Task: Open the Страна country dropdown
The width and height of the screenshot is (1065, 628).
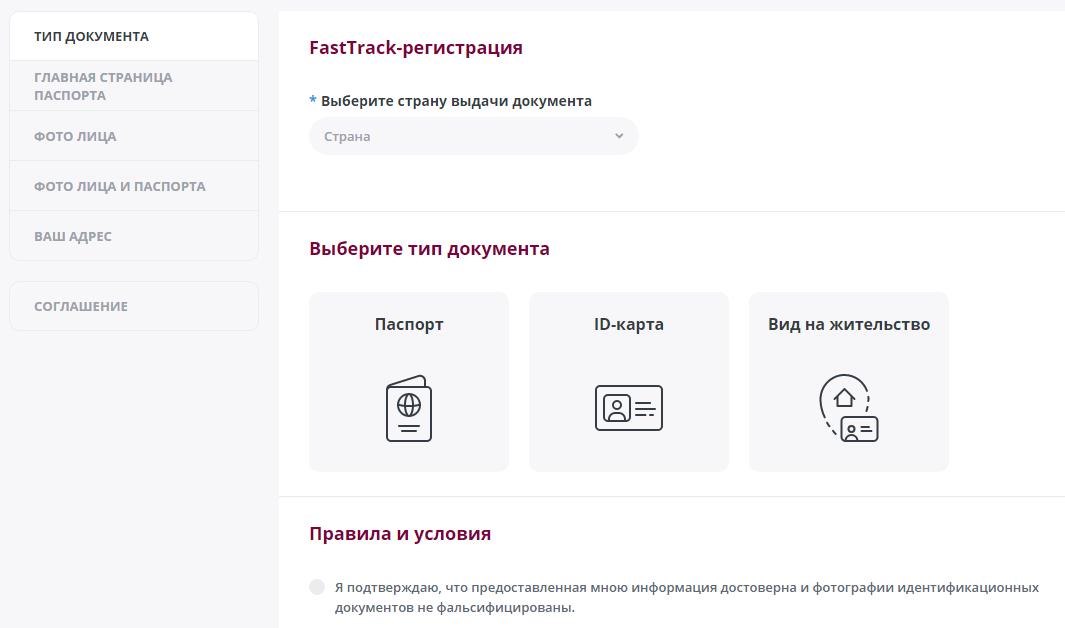Action: point(473,136)
